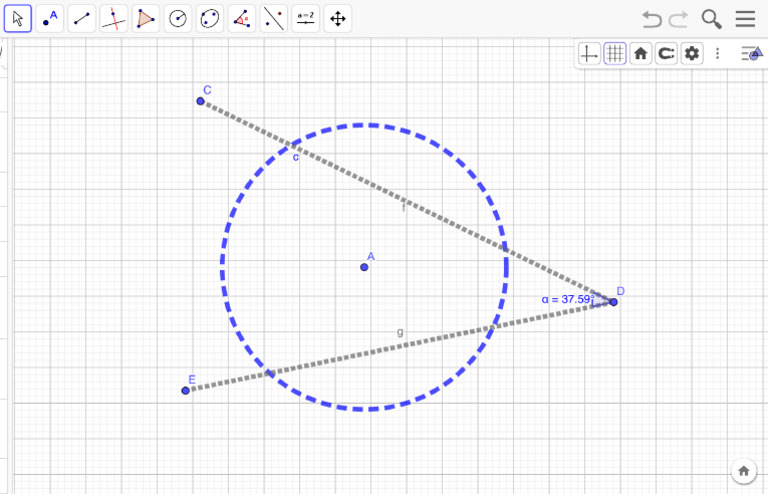Select the Circle with center tool
Screen dimensions: 768x494
click(x=178, y=19)
